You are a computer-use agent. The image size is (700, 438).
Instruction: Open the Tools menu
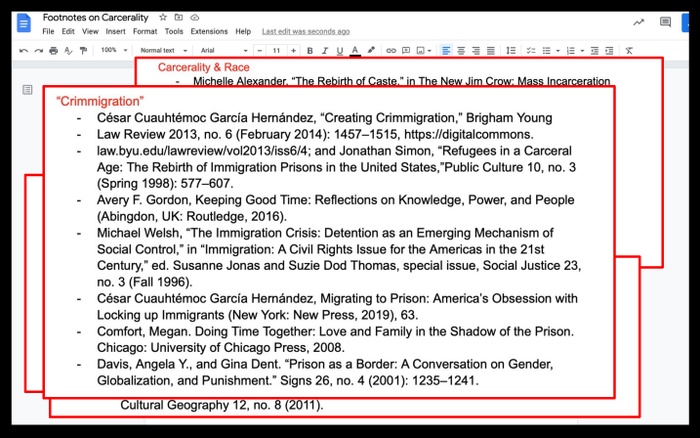coord(174,31)
